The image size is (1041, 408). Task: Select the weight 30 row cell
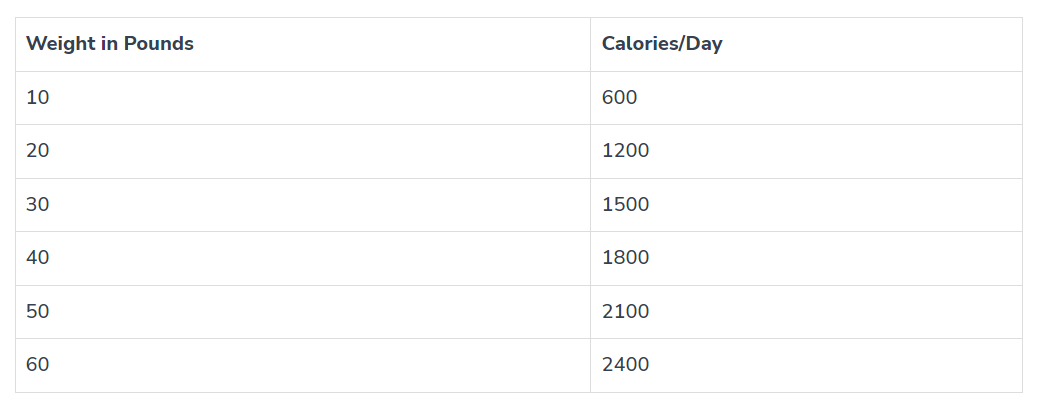pos(38,205)
